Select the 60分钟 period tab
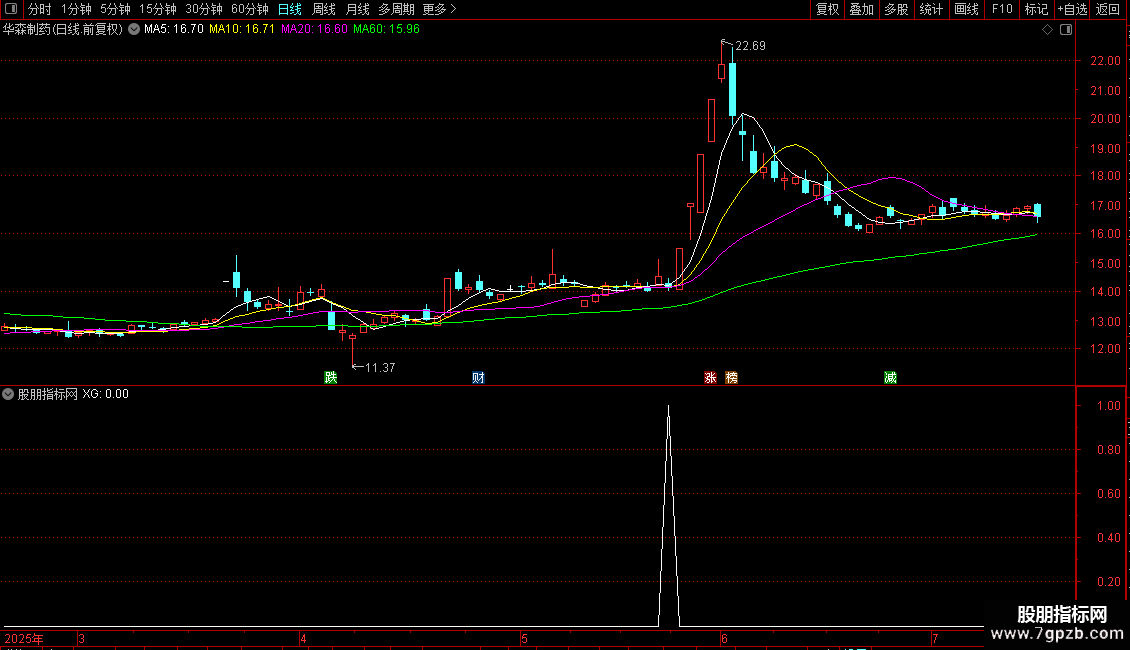Viewport: 1130px width, 650px height. coord(249,9)
